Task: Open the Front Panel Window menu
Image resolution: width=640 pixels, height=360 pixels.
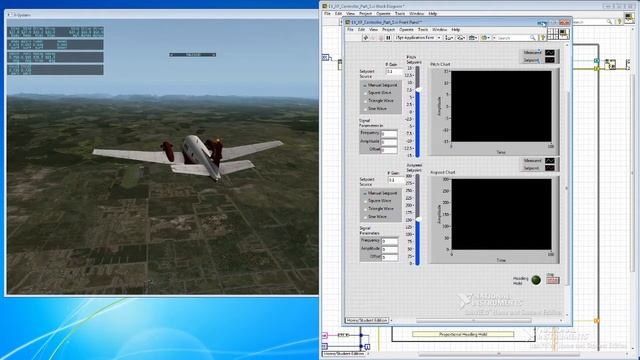Action: (x=440, y=29)
